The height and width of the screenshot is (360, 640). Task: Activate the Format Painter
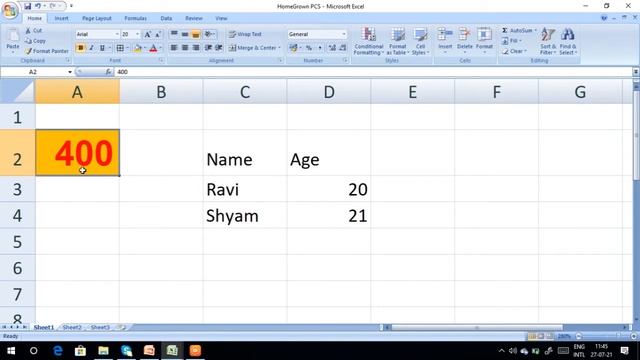47,51
